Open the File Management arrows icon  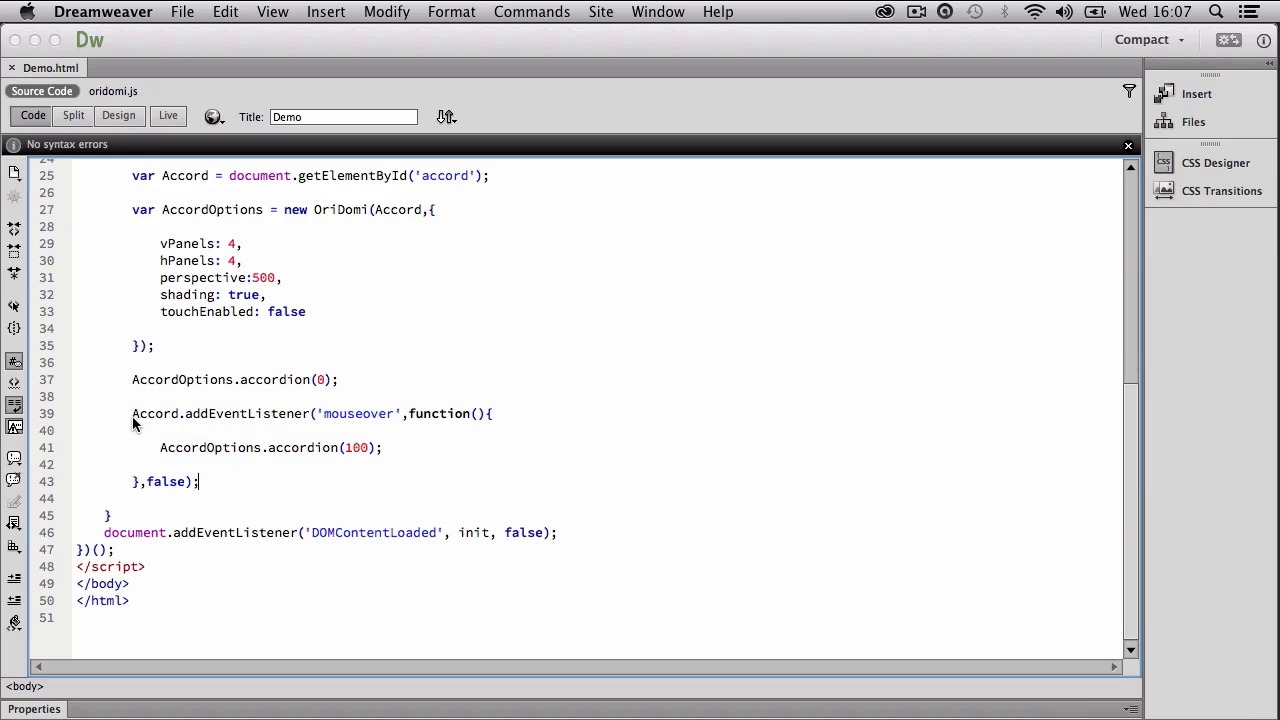446,117
